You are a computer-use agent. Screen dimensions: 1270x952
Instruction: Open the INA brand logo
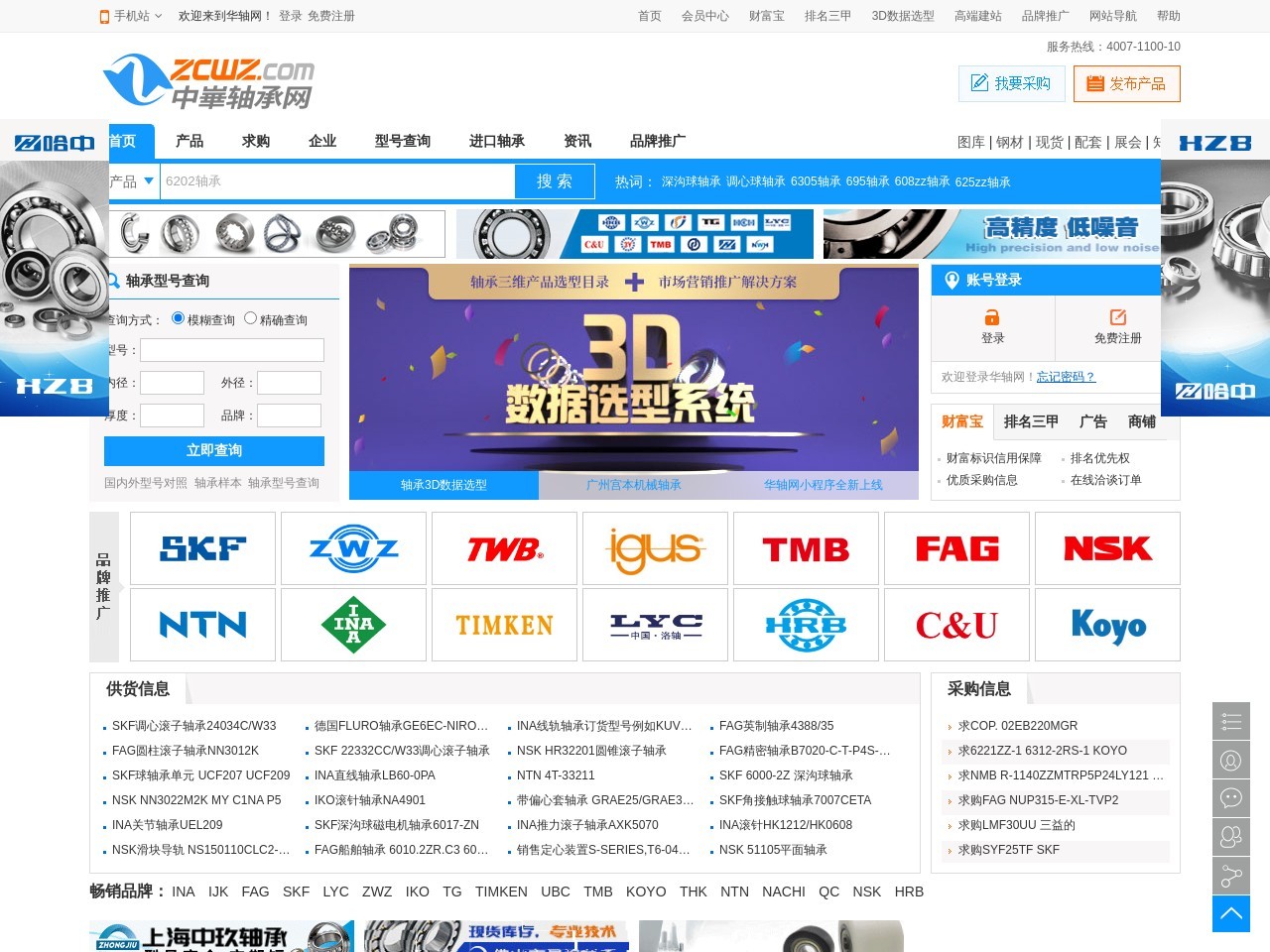point(353,625)
